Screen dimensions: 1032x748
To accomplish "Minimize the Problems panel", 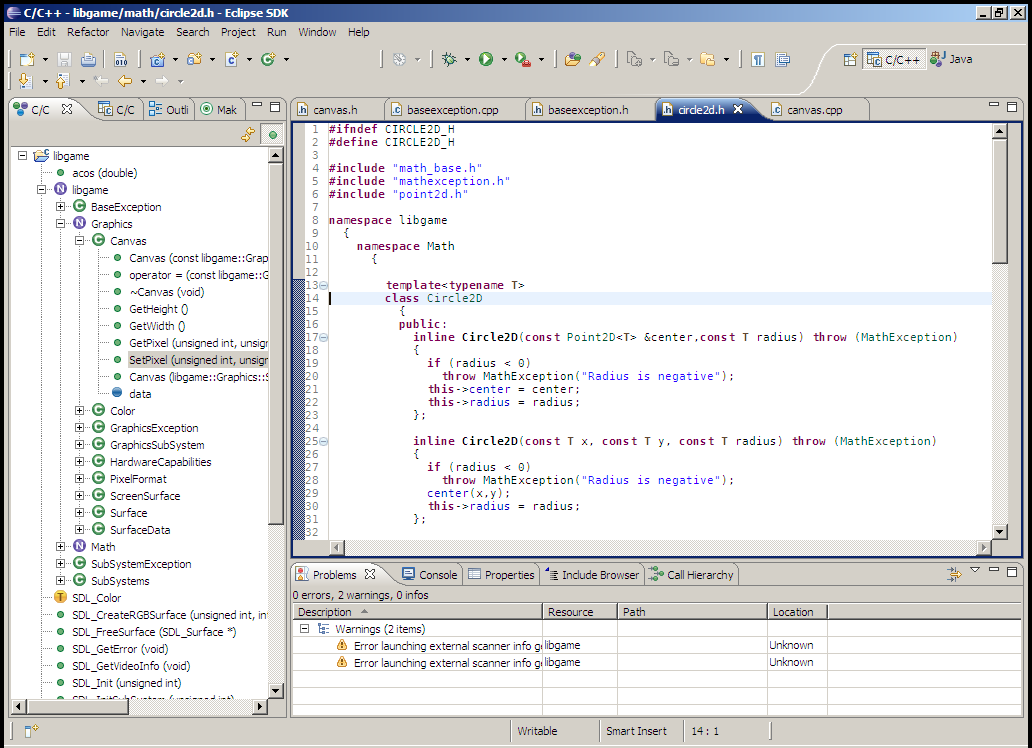I will coord(994,570).
